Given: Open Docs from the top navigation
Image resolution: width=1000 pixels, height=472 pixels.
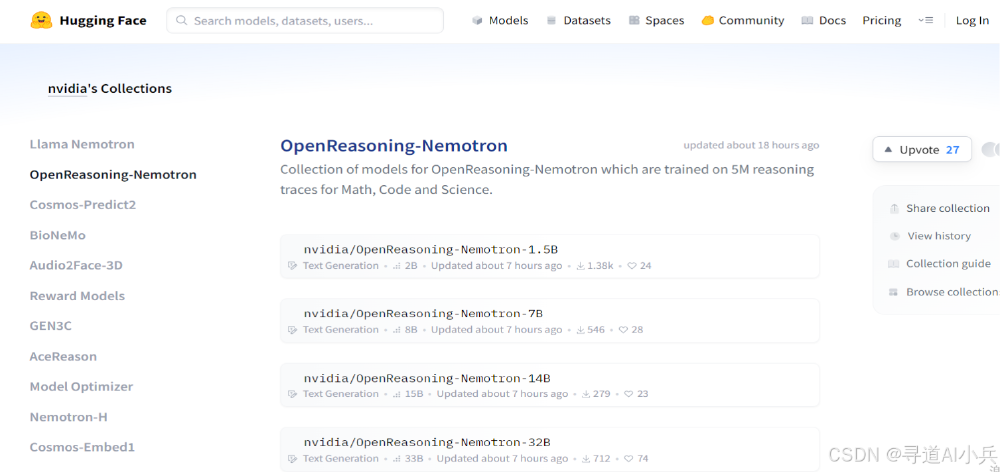Looking at the screenshot, I should coord(824,20).
